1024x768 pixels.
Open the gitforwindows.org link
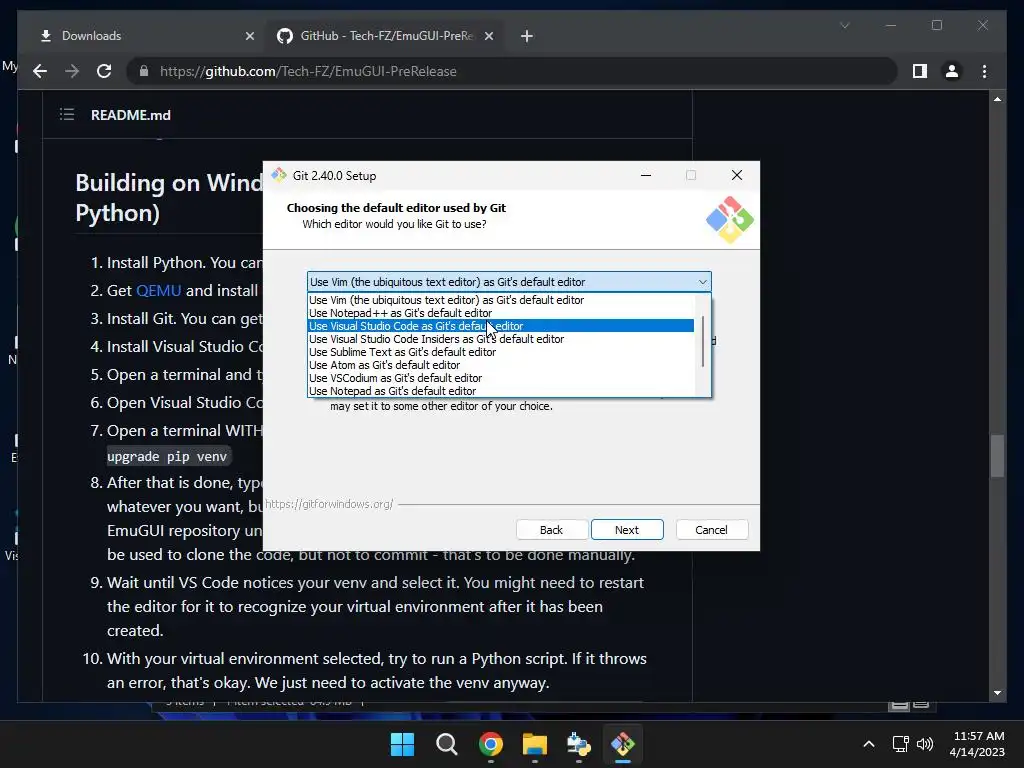tap(329, 504)
